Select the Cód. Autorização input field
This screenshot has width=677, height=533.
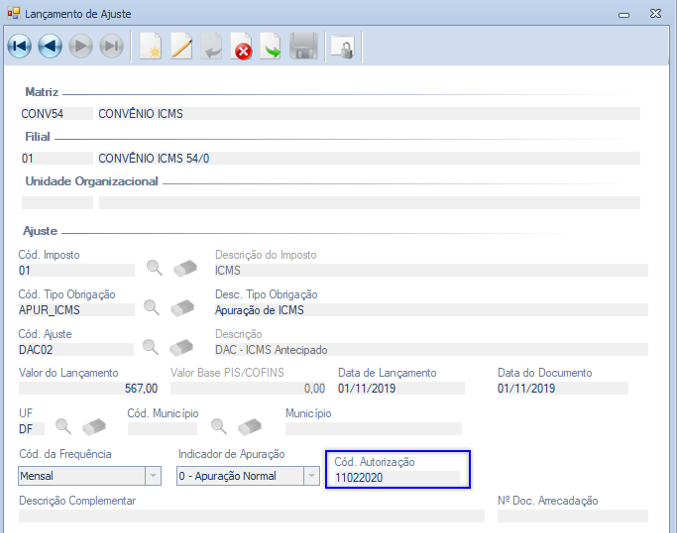pyautogui.click(x=397, y=478)
